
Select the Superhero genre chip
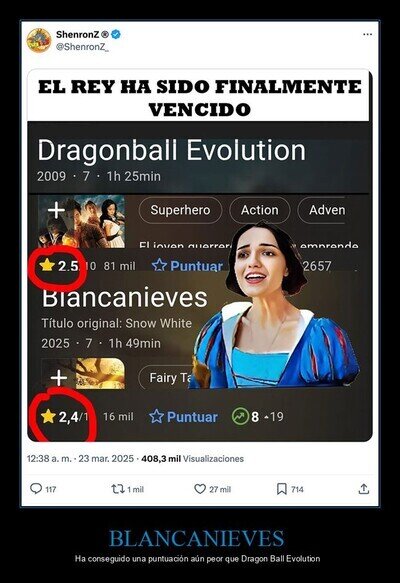coord(180,210)
